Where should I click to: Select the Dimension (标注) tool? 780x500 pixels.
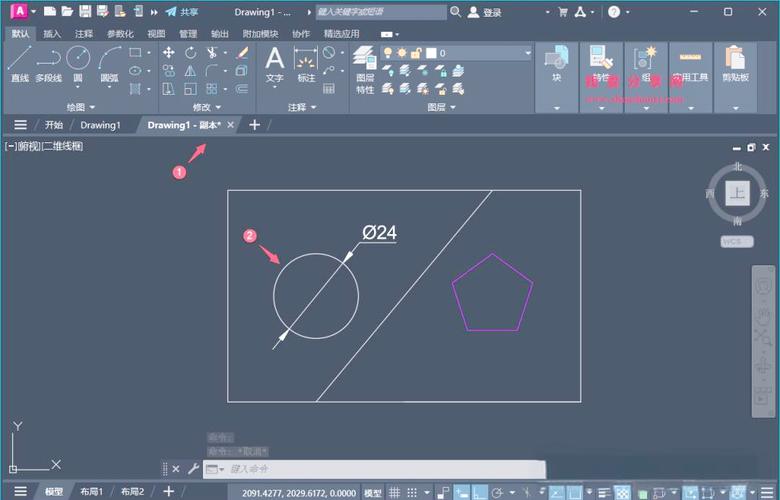tap(306, 65)
